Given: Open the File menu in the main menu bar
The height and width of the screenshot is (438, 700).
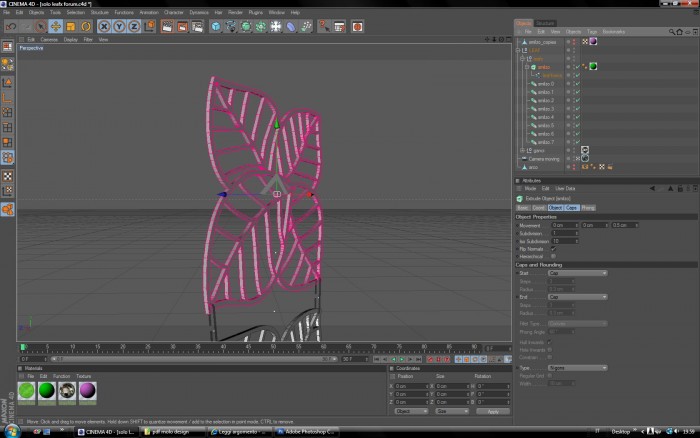Looking at the screenshot, I should (6, 13).
